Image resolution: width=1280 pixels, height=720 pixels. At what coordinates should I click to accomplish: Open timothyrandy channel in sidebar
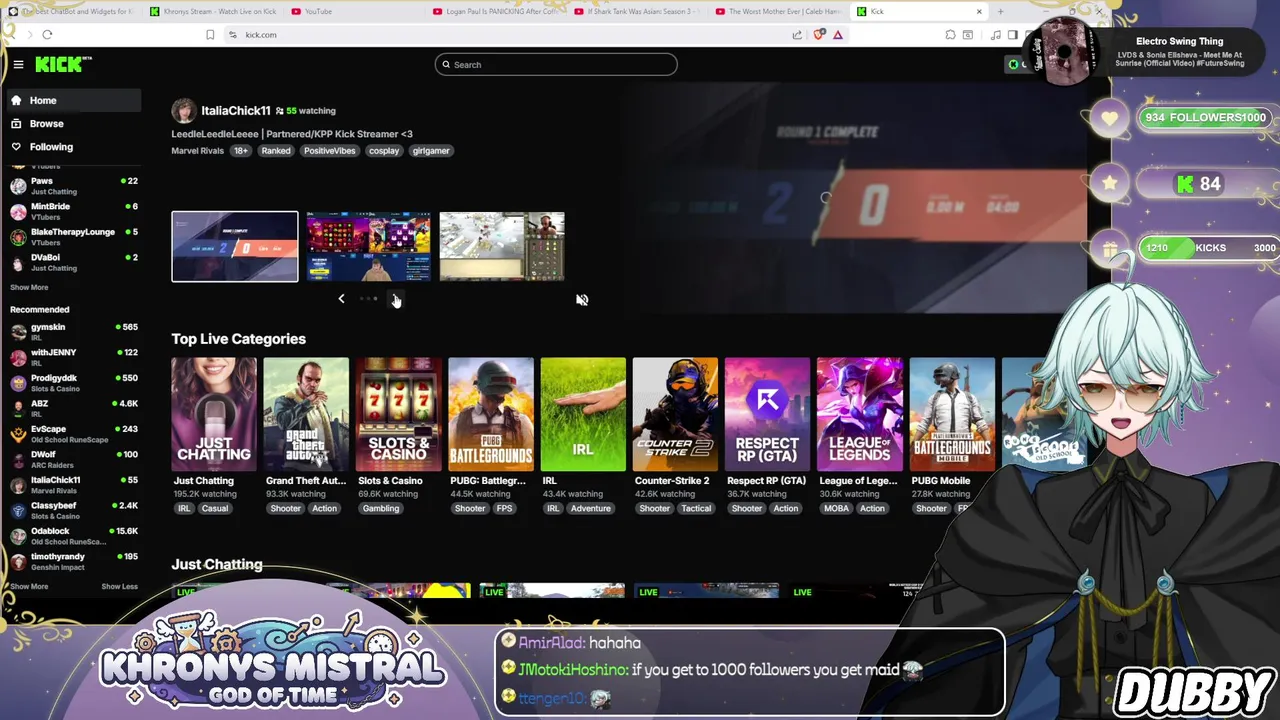click(x=74, y=561)
